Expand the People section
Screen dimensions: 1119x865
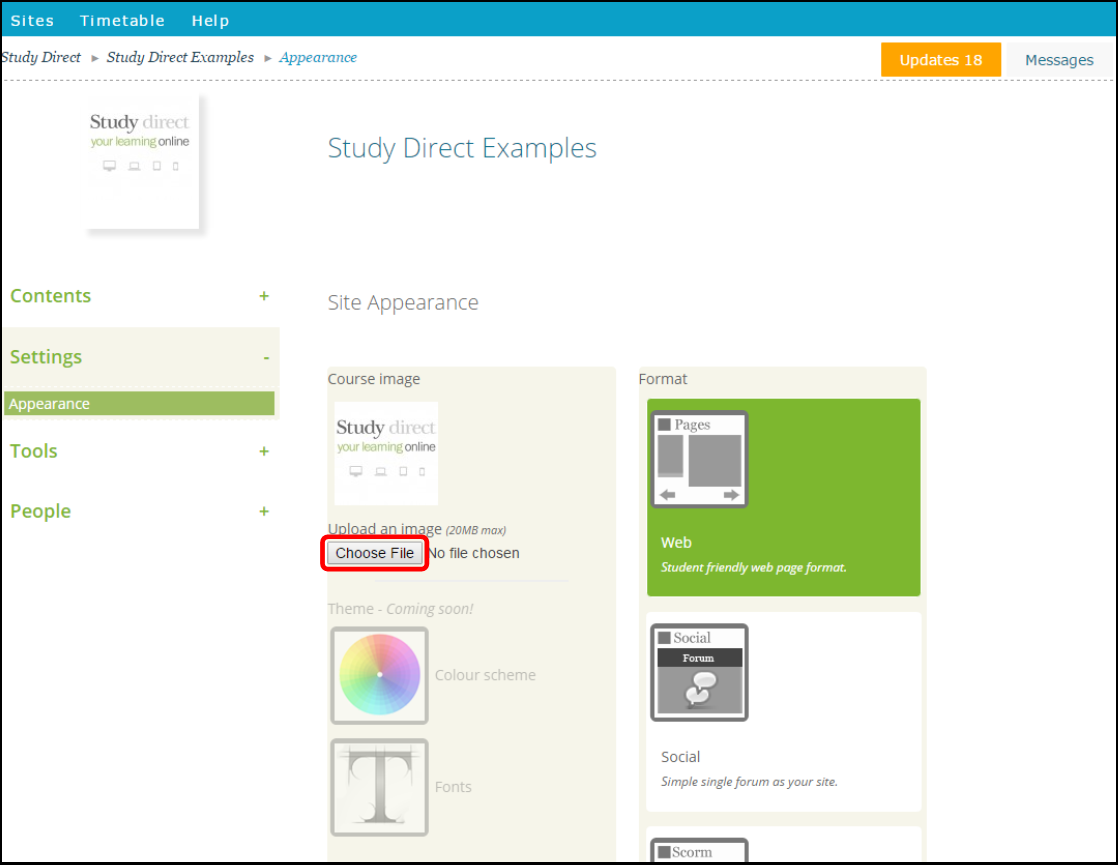click(x=41, y=511)
